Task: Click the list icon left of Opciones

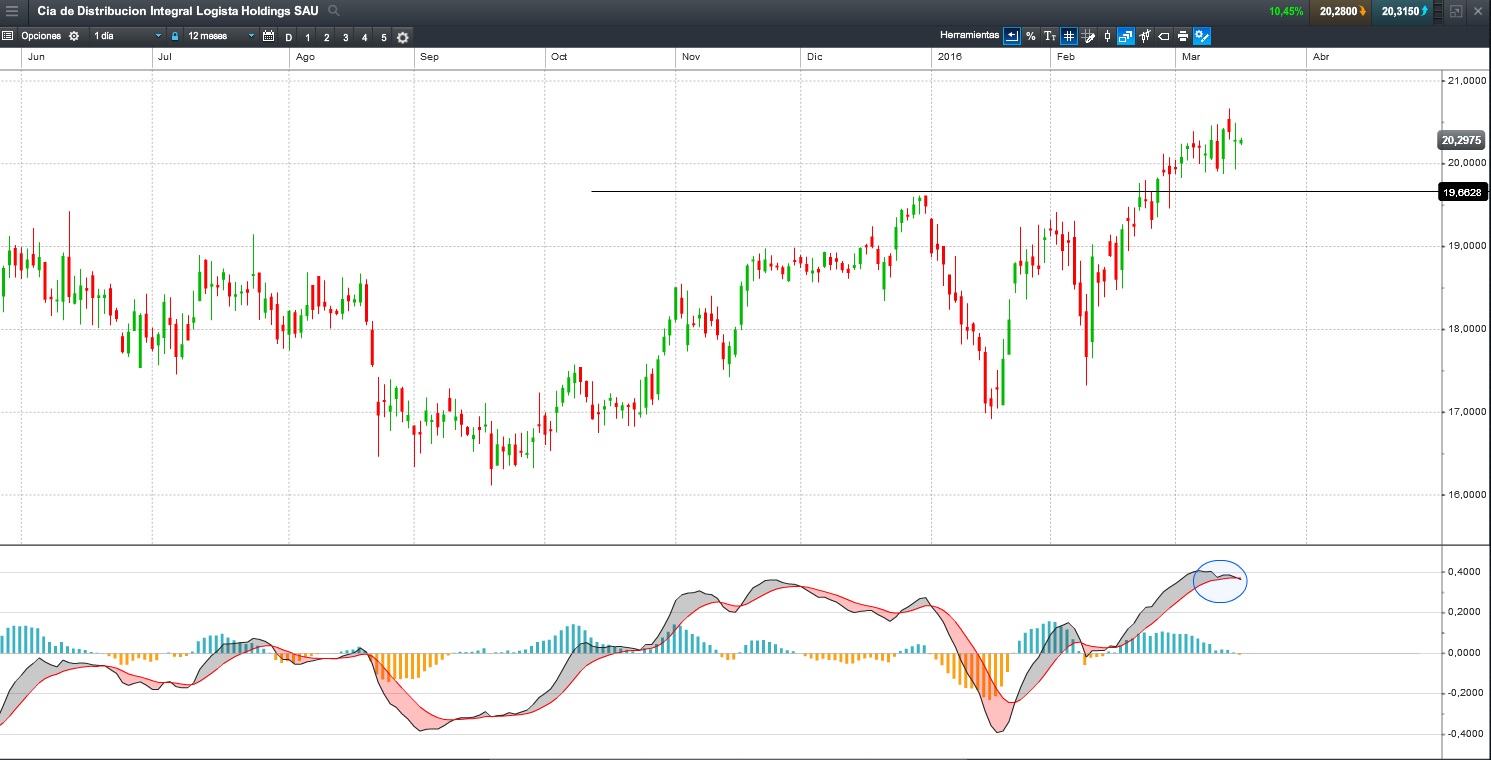Action: (8, 36)
